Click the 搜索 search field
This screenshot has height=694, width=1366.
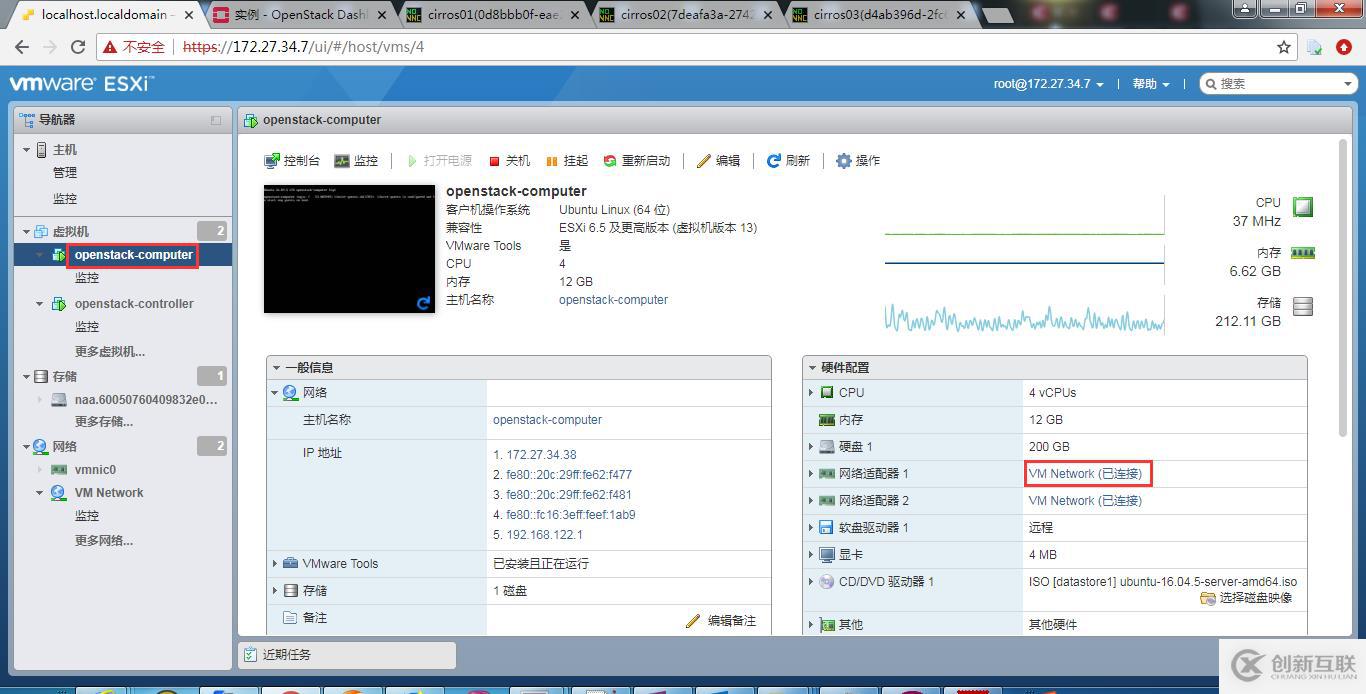click(1277, 84)
